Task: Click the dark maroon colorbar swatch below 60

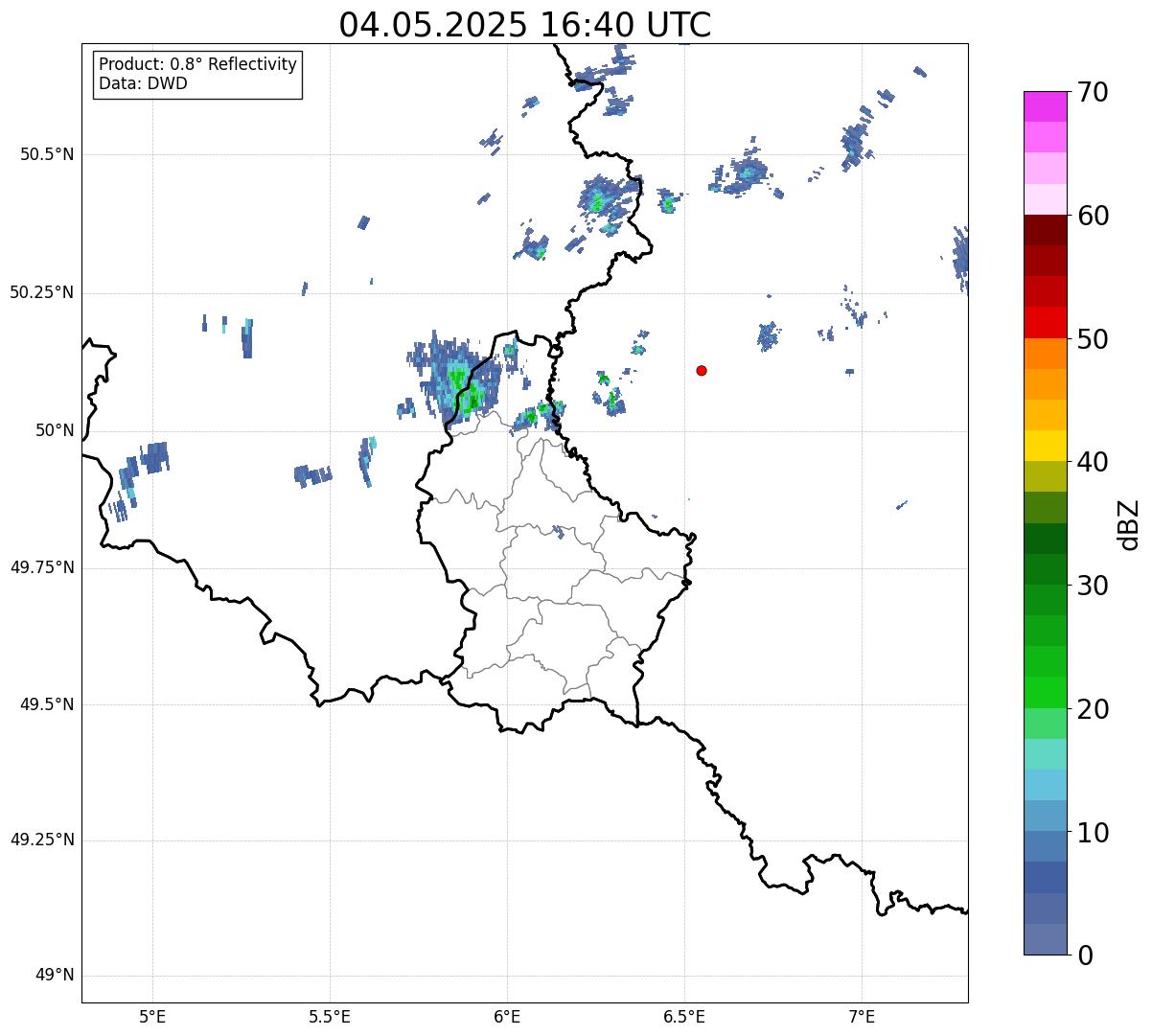Action: click(x=1046, y=231)
